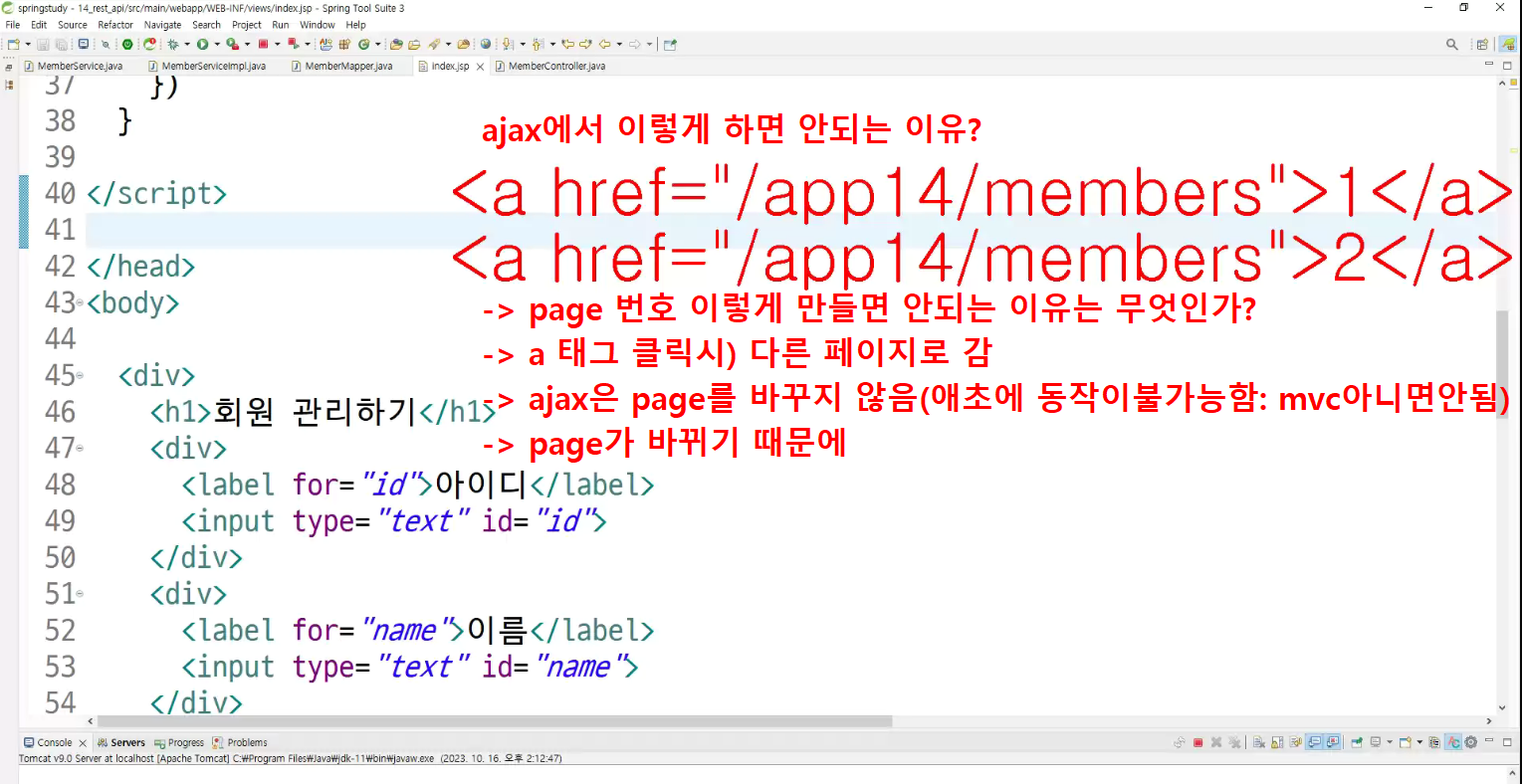This screenshot has width=1522, height=784.
Task: Open the Refactor menu
Action: tap(115, 25)
